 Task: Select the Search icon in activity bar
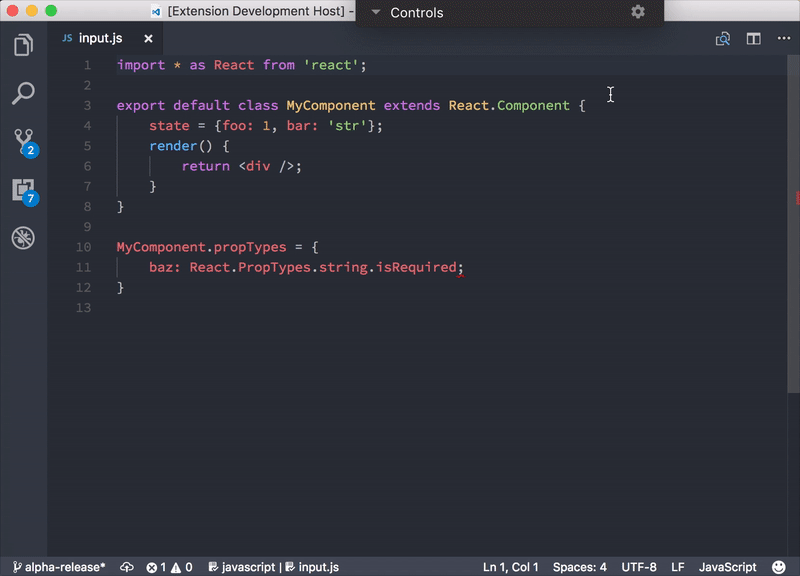[23, 94]
